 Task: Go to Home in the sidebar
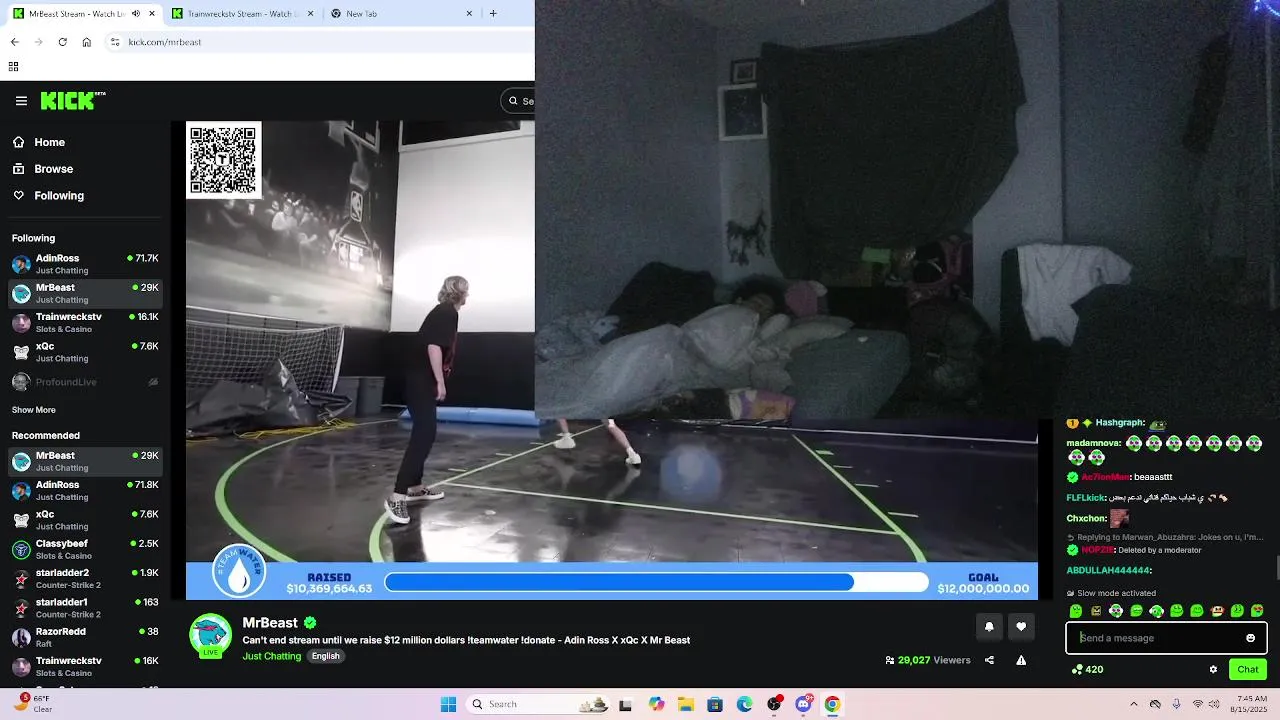point(85,142)
